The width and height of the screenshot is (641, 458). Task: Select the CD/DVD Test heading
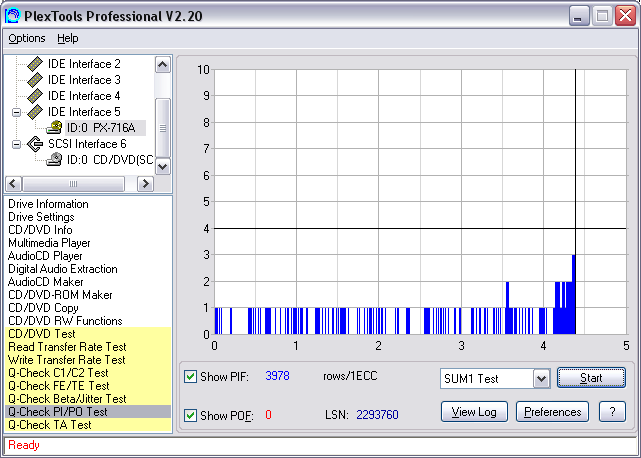[x=88, y=334]
